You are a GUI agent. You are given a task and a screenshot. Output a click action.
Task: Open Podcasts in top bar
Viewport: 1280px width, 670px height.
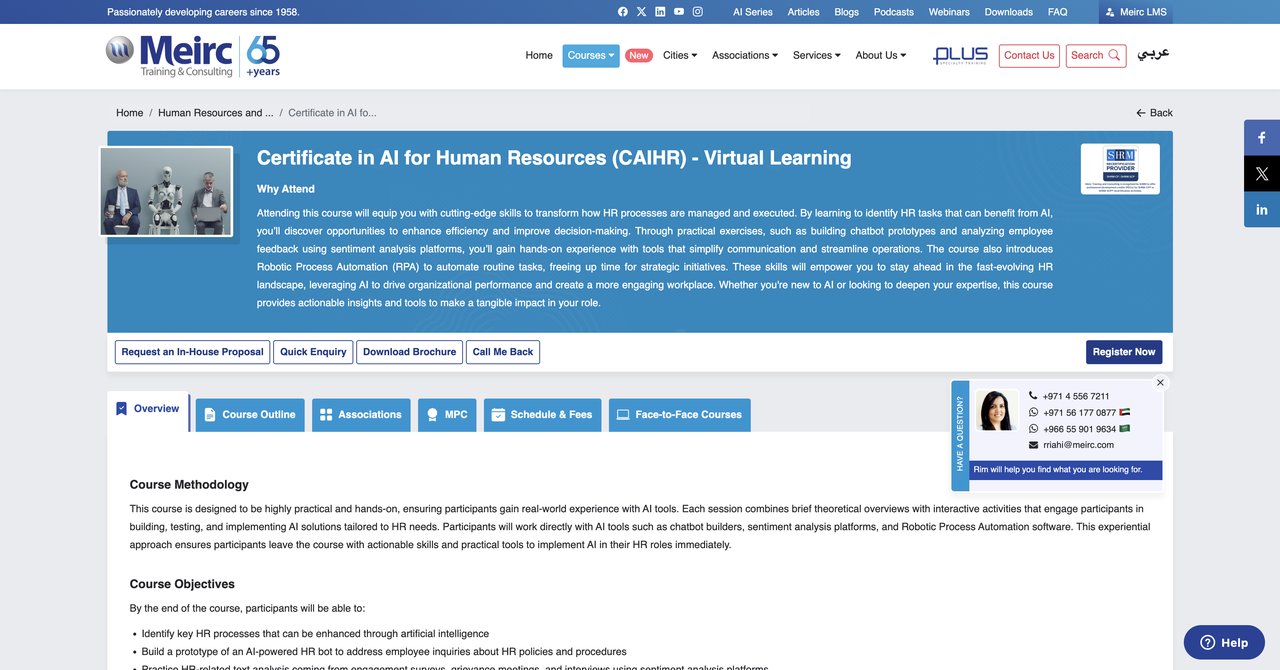894,12
